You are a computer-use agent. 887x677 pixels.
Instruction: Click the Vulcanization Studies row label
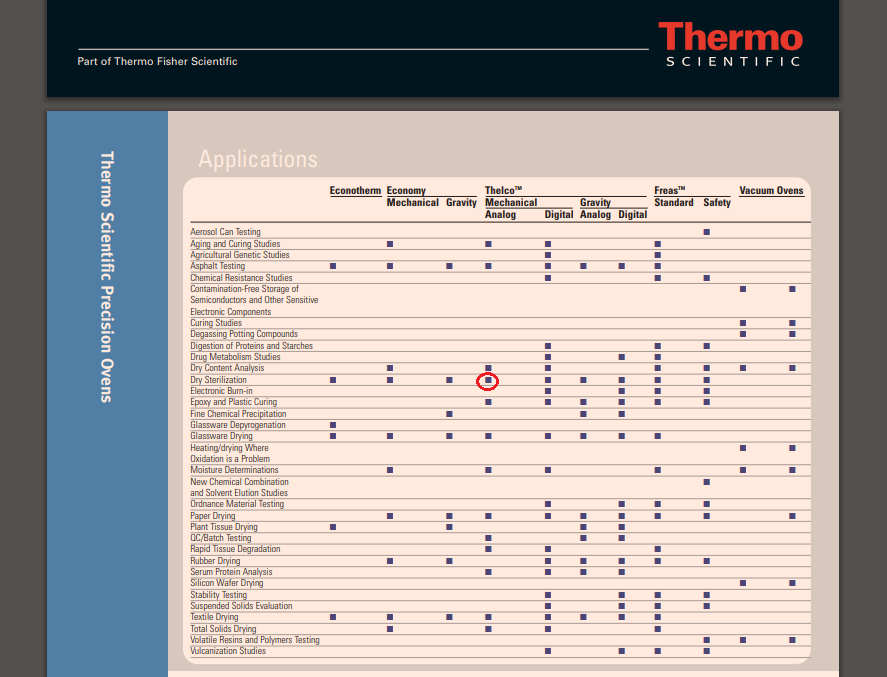pyautogui.click(x=228, y=651)
